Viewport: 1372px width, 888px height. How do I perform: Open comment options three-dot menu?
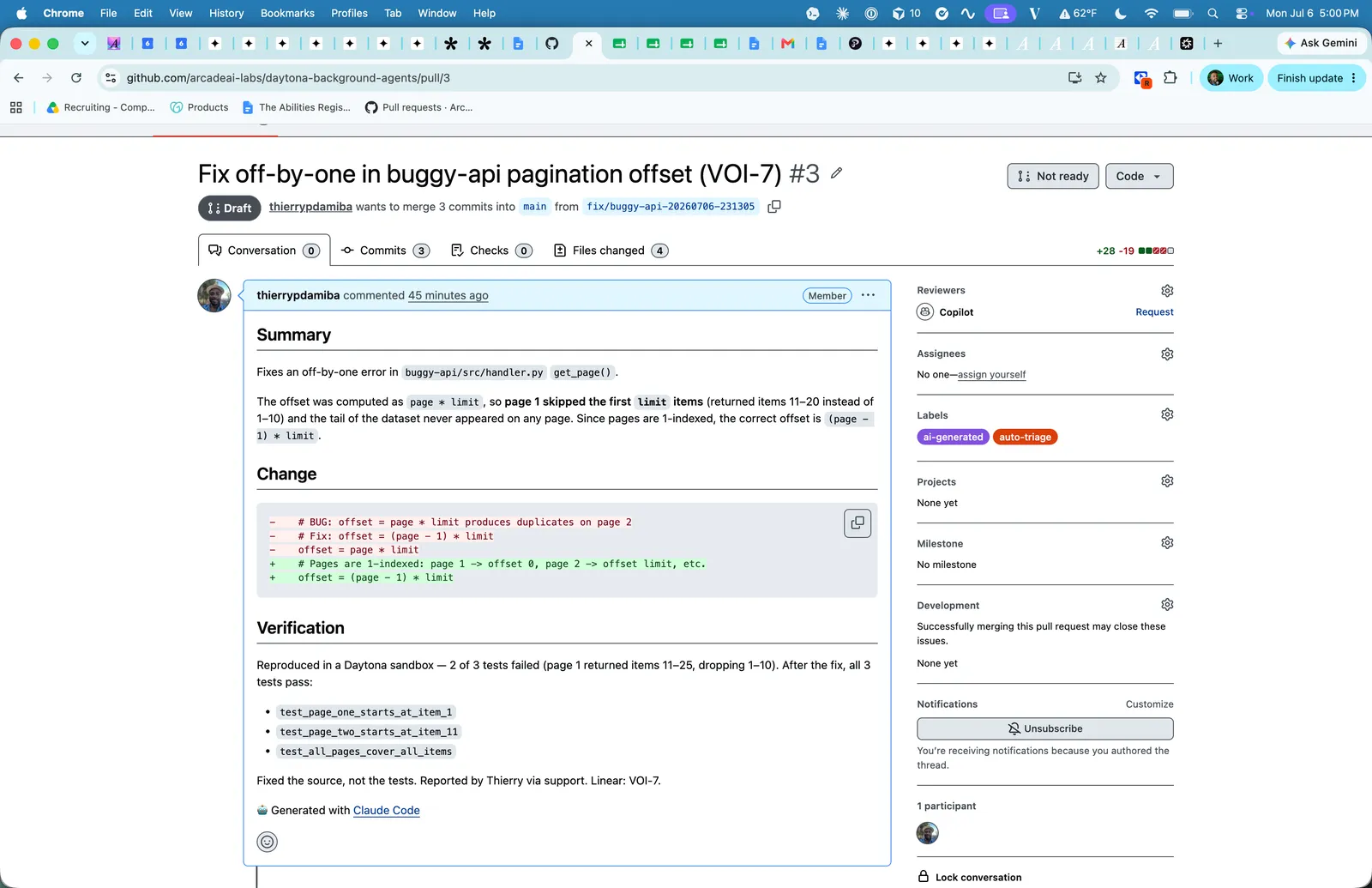click(868, 295)
